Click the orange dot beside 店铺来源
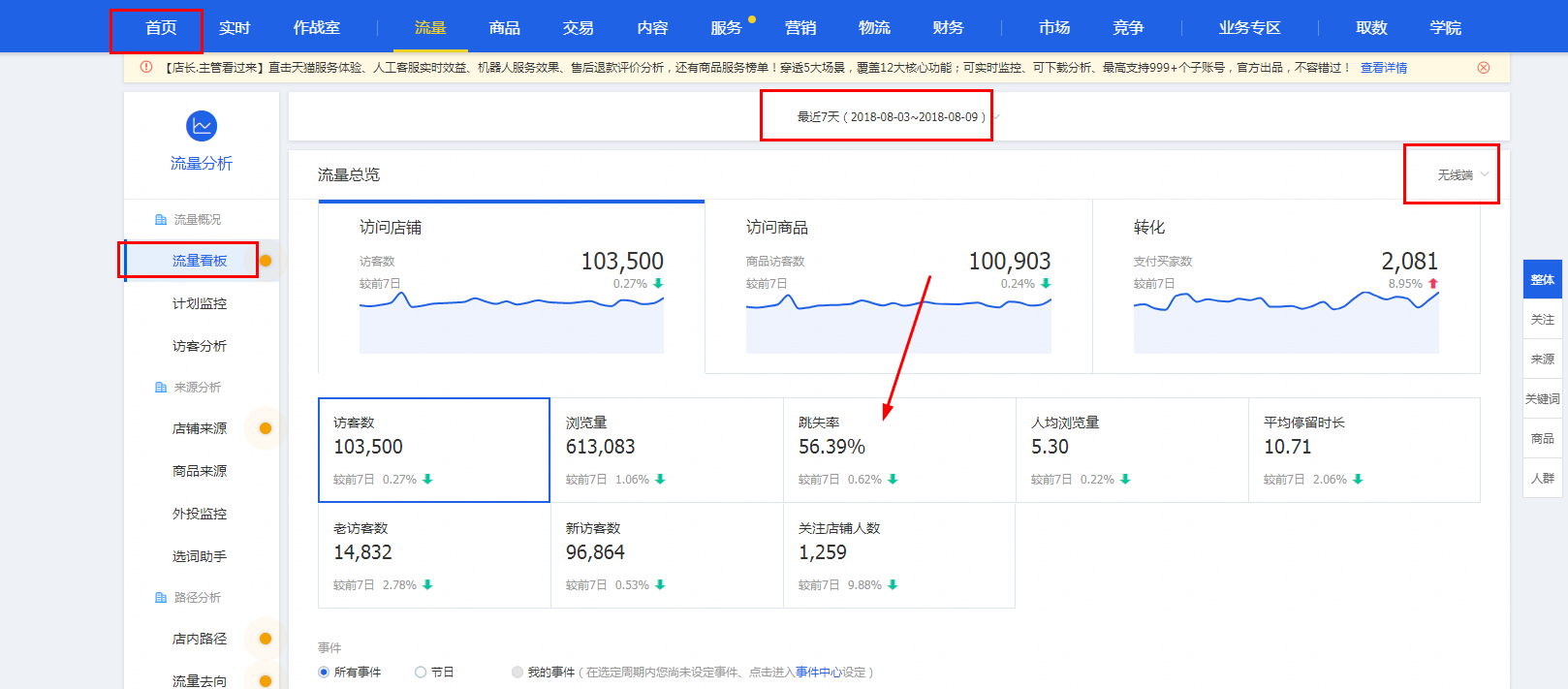The width and height of the screenshot is (1568, 689). [266, 428]
